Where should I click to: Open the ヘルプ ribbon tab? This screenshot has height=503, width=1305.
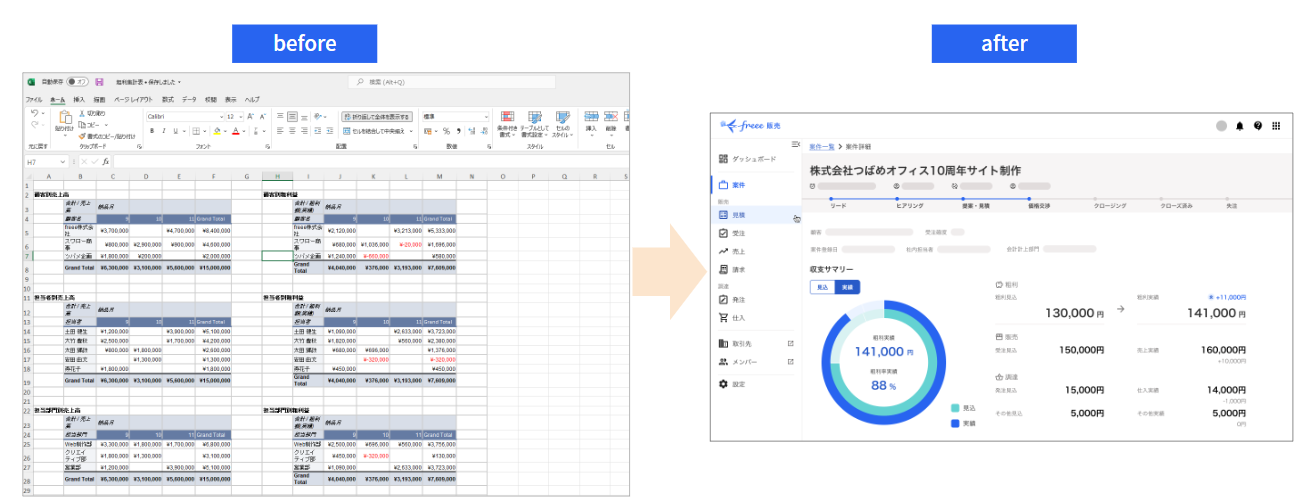pos(252,100)
